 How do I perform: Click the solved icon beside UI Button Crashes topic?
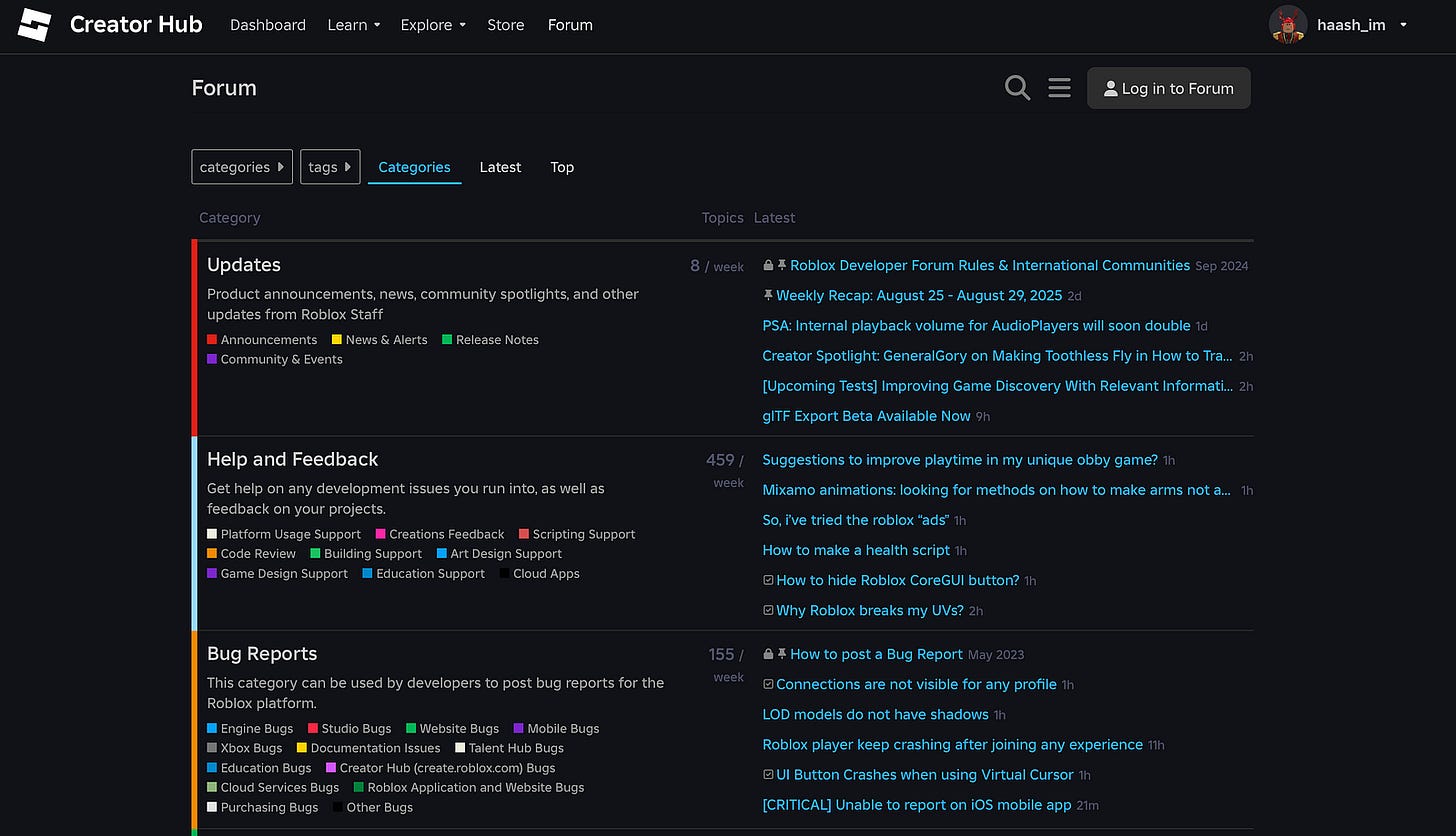[x=768, y=775]
